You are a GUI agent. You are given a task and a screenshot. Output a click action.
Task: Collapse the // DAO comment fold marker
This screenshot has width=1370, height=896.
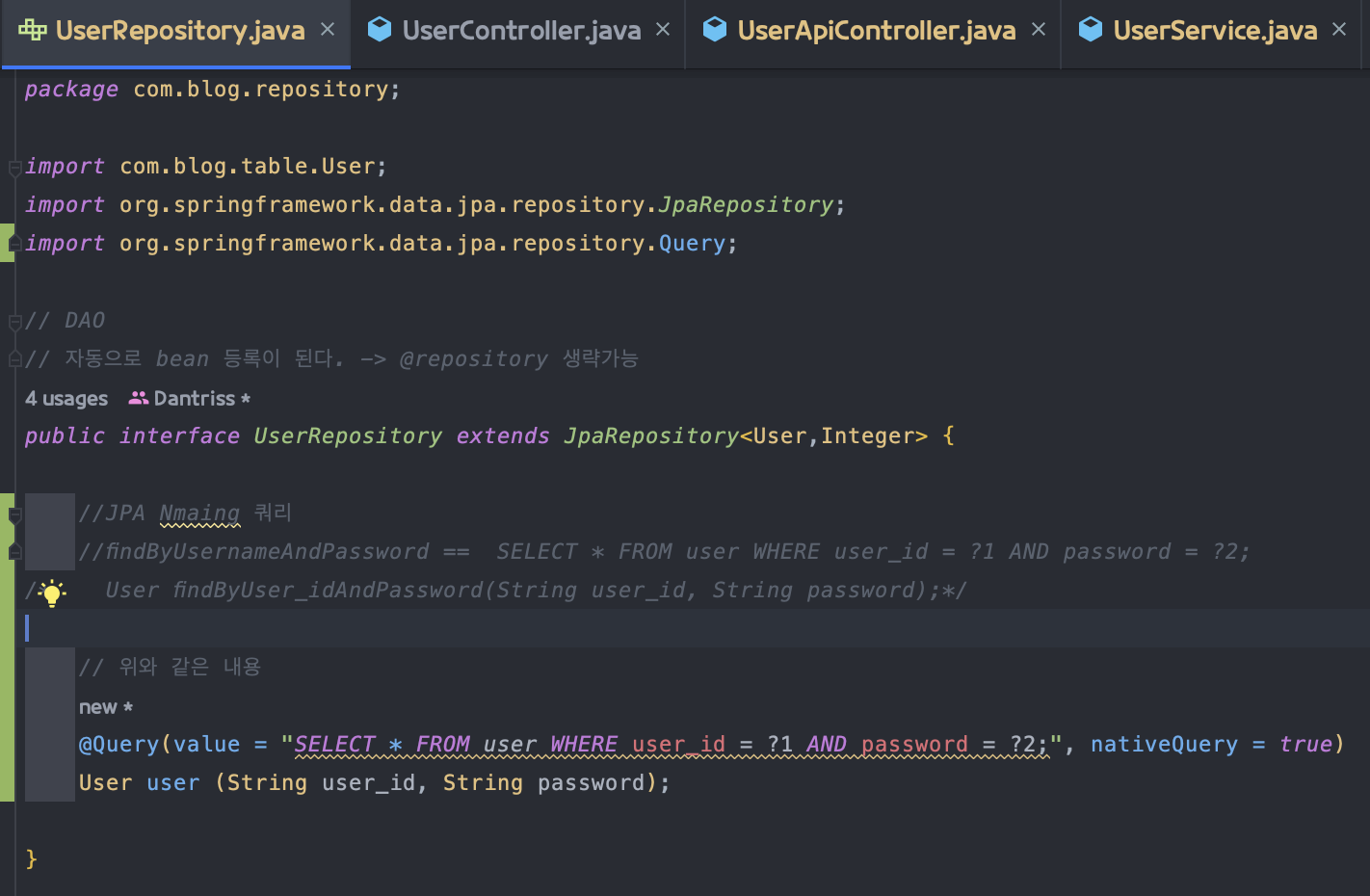click(x=14, y=322)
